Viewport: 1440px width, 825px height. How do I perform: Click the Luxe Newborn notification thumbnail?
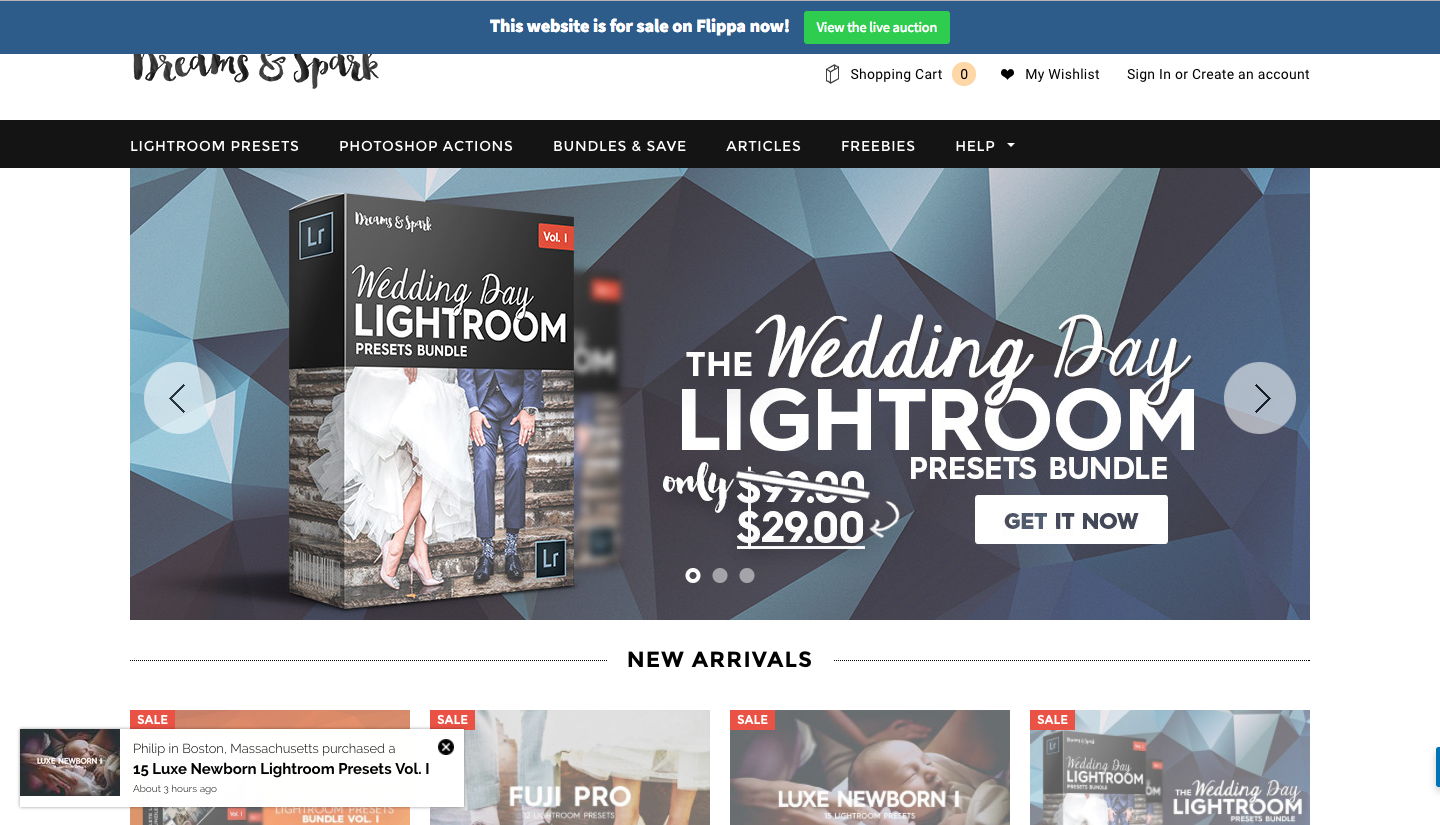[x=70, y=762]
